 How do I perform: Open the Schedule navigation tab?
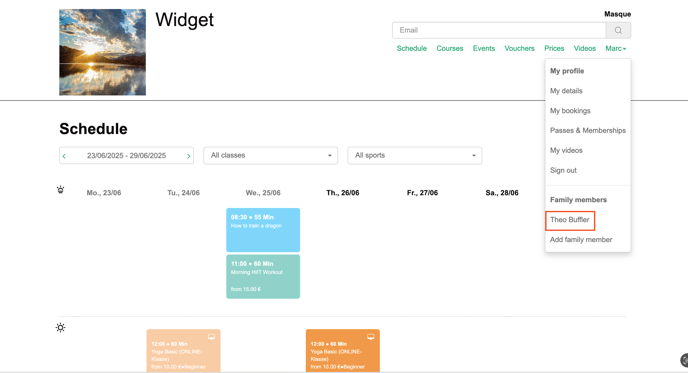(412, 48)
